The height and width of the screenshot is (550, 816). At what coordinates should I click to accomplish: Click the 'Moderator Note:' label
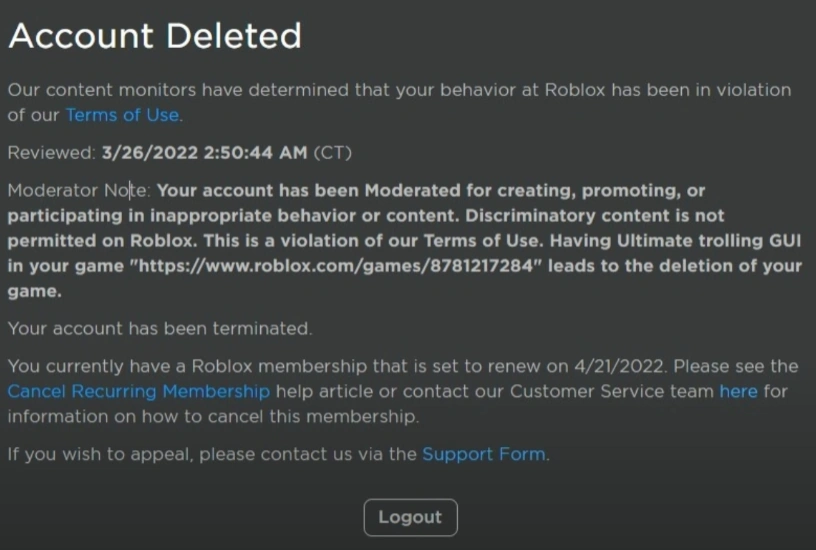click(x=78, y=190)
